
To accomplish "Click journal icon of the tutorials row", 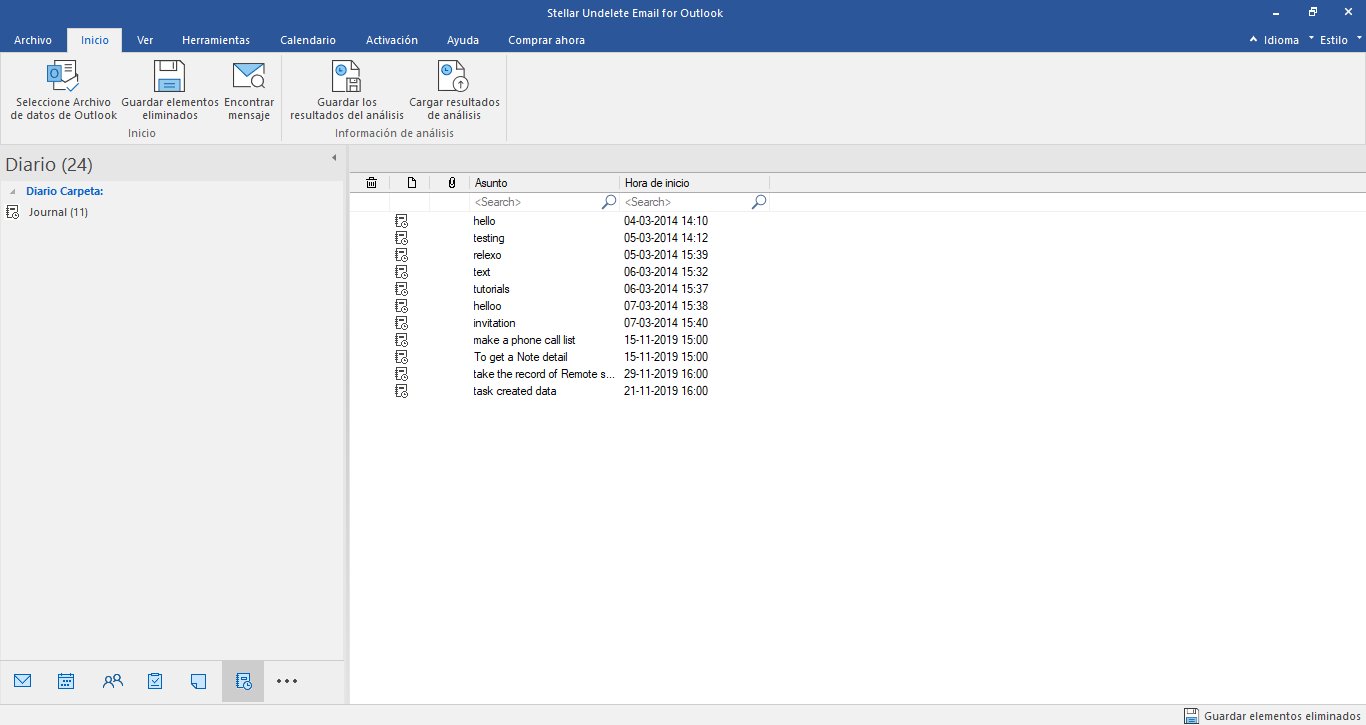I will click(x=401, y=289).
